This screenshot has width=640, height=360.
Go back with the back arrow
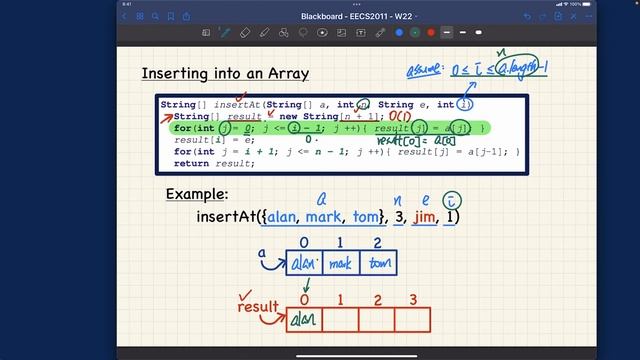[124, 16]
